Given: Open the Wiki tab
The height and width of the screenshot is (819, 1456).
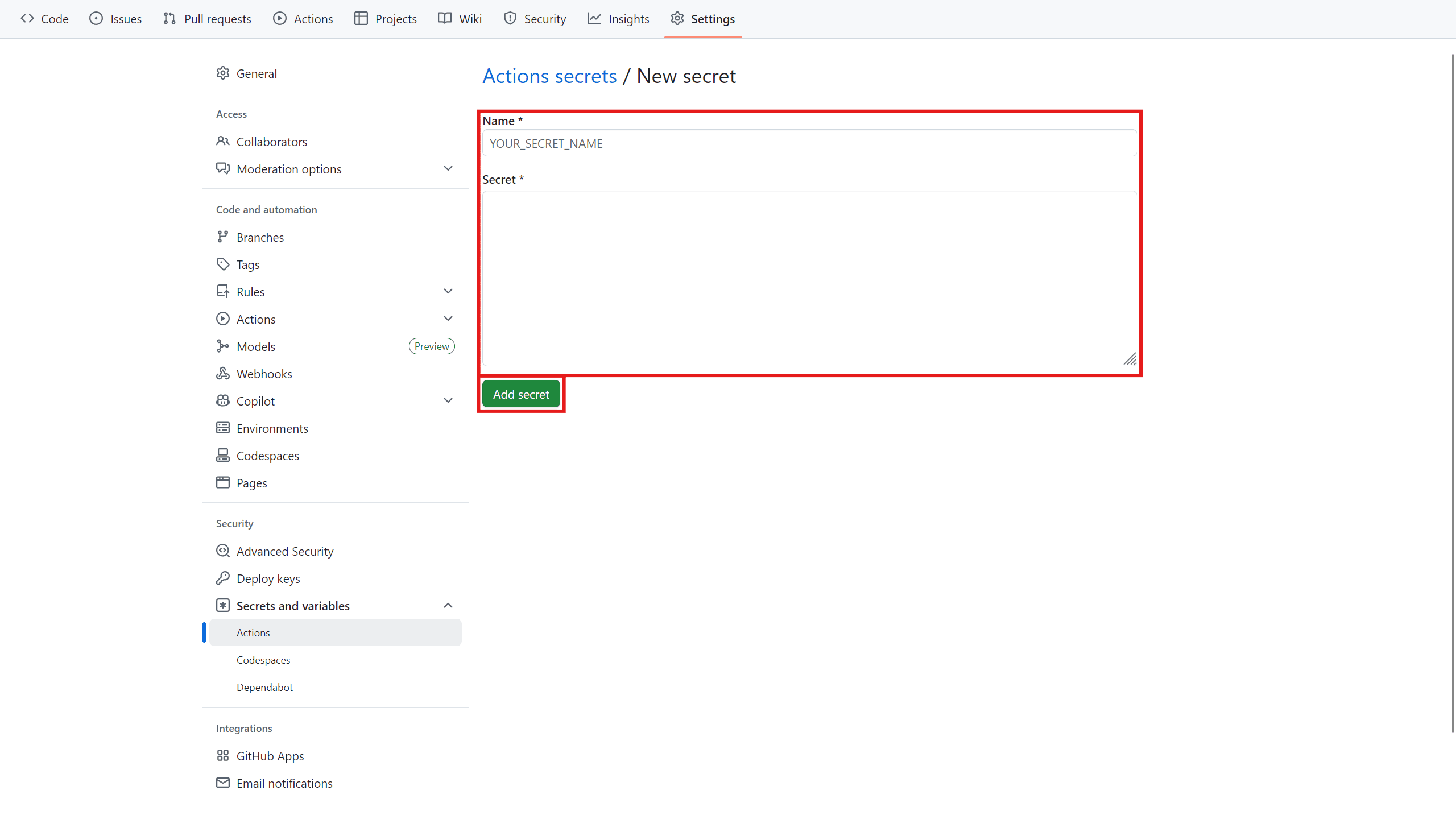Looking at the screenshot, I should pyautogui.click(x=460, y=19).
